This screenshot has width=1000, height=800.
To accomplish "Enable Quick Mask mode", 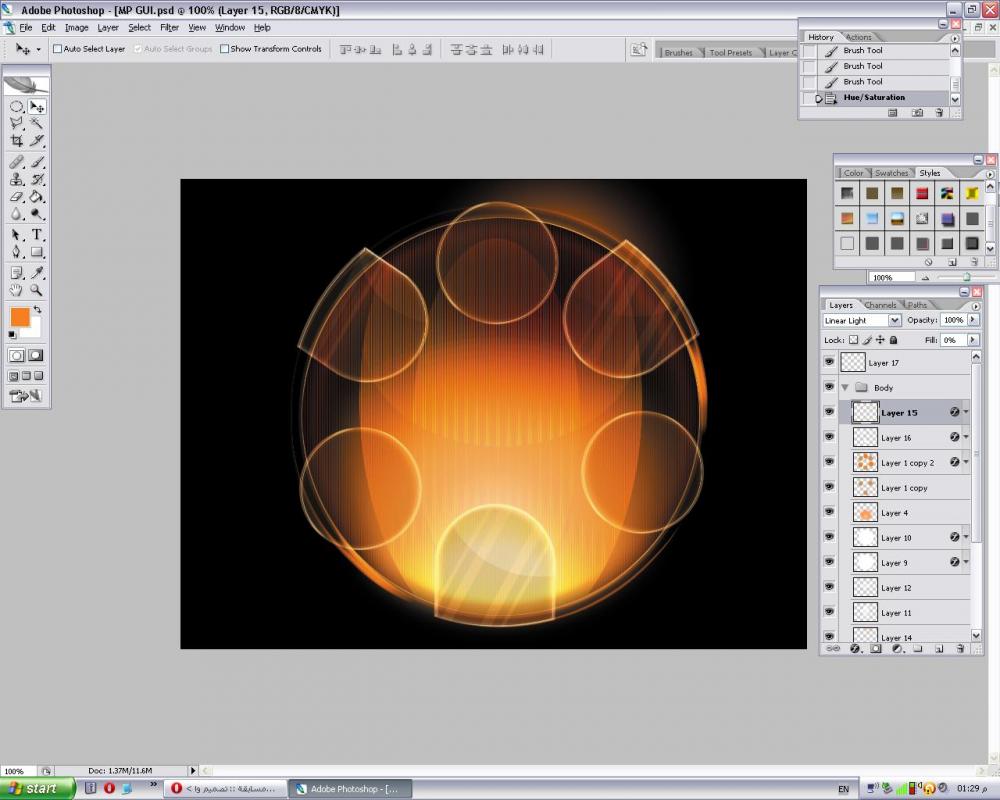I will [x=36, y=355].
